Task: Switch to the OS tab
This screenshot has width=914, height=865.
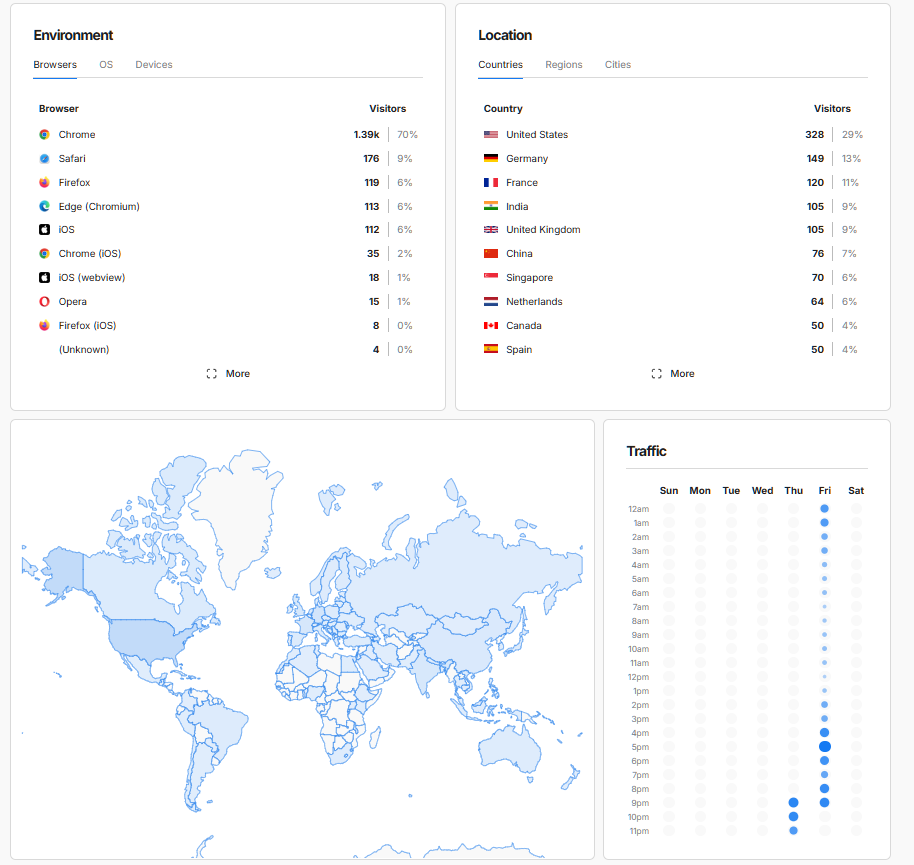Action: pyautogui.click(x=106, y=65)
